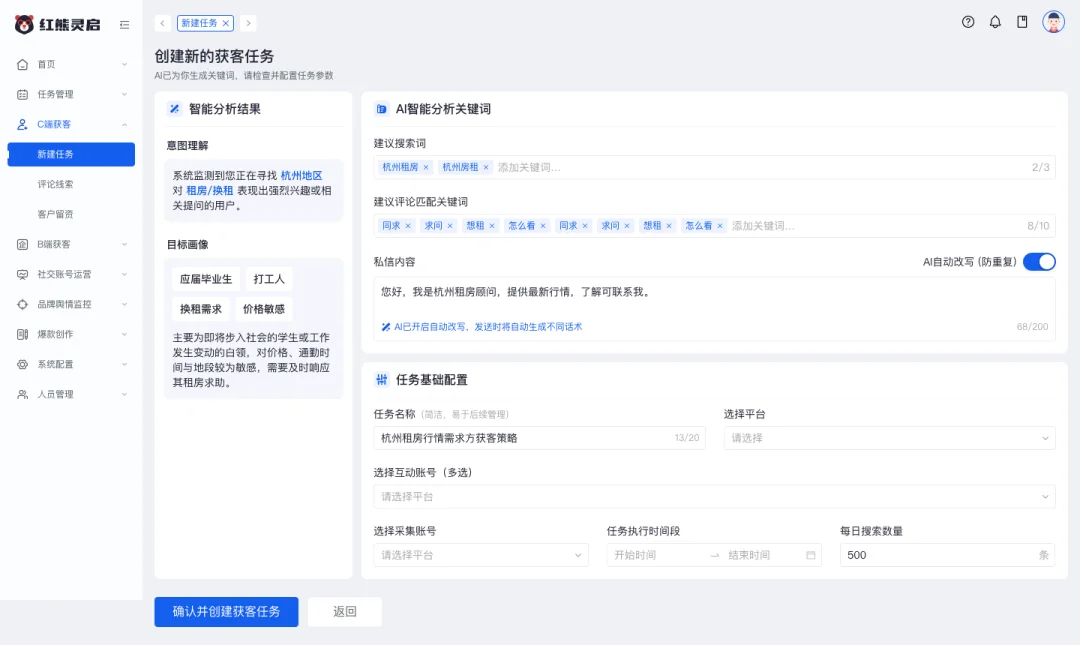Open the notification bell icon
The height and width of the screenshot is (645, 1080).
(995, 21)
